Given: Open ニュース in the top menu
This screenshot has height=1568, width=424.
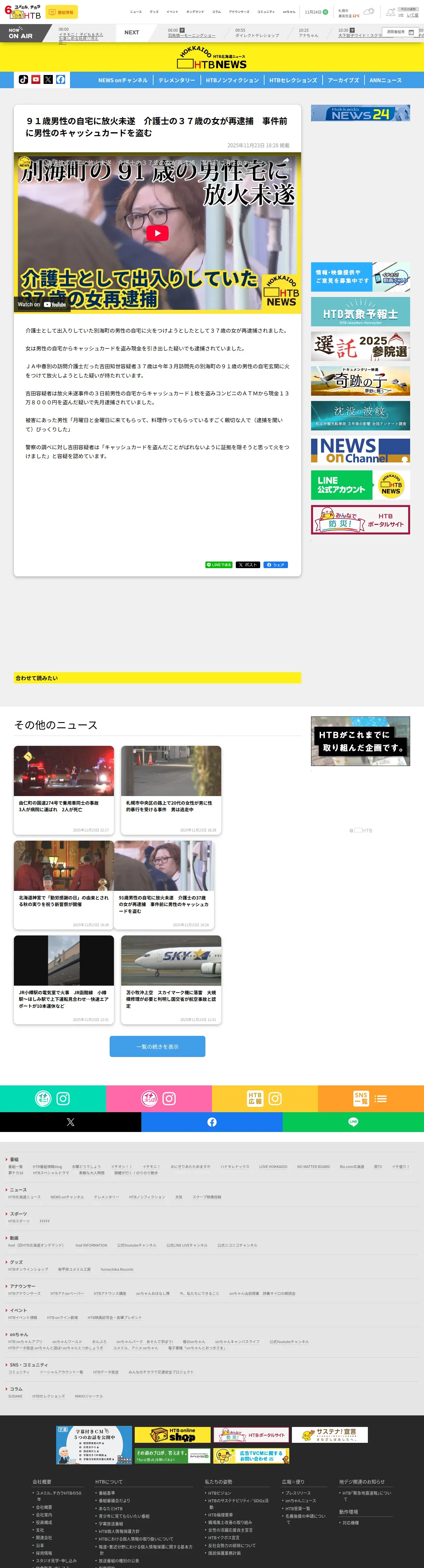Looking at the screenshot, I should click(x=136, y=12).
